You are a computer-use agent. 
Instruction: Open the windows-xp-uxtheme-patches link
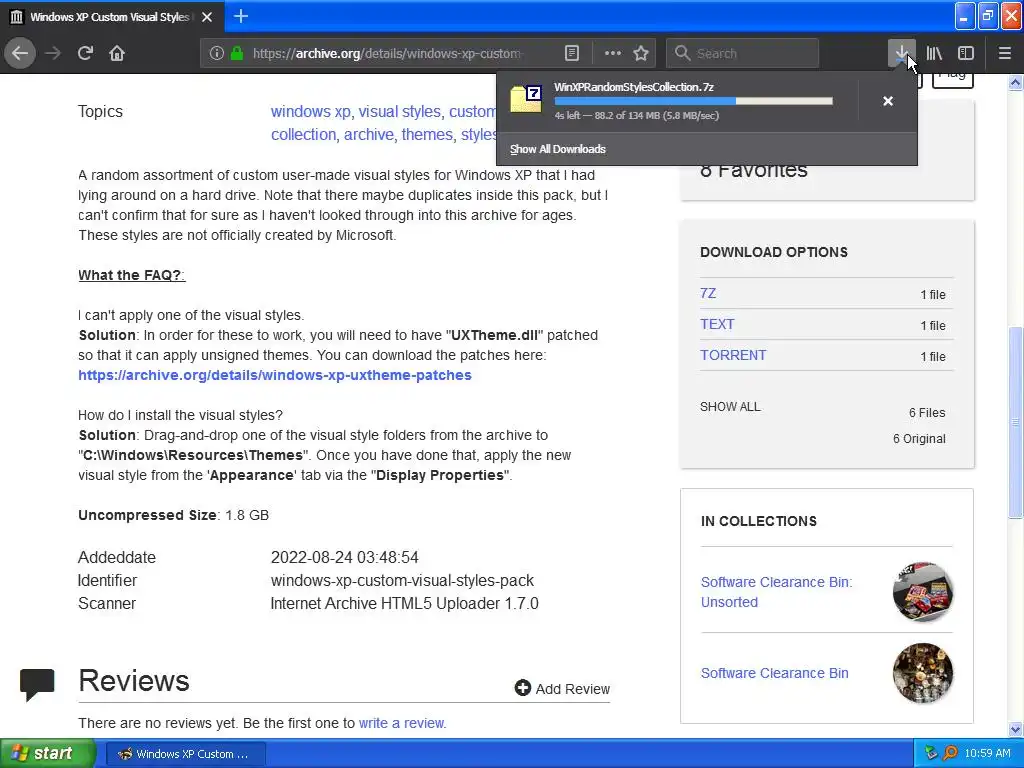[x=275, y=375]
